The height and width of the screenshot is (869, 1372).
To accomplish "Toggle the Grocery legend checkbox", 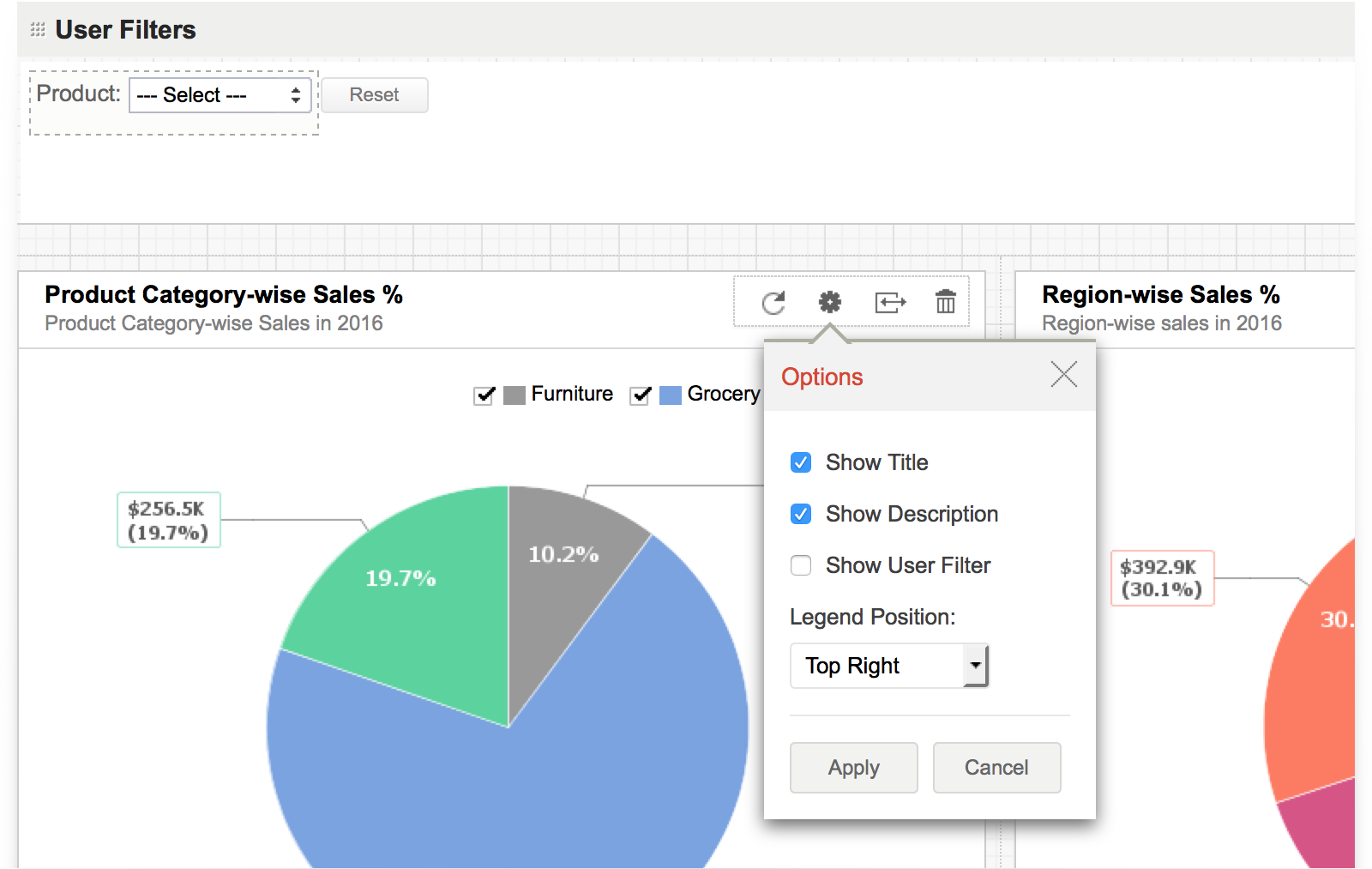I will (641, 395).
